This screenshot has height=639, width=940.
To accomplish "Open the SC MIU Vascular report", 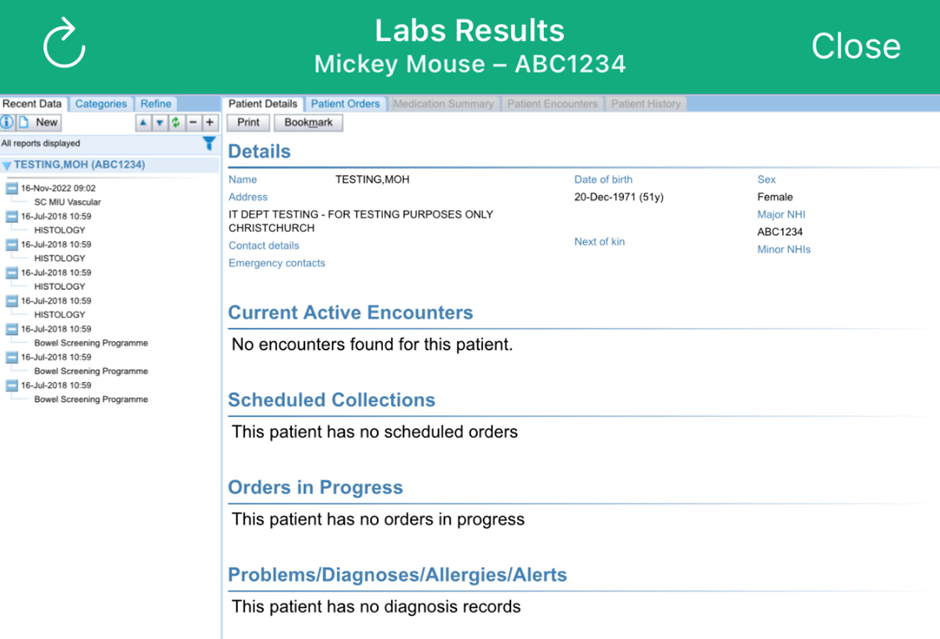I will coord(67,202).
